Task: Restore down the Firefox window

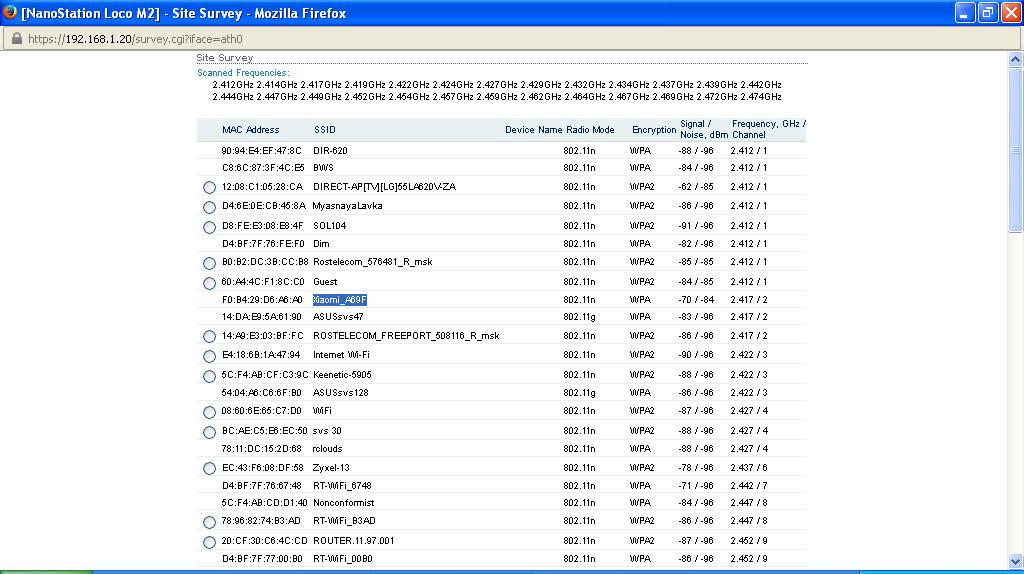Action: [988, 13]
